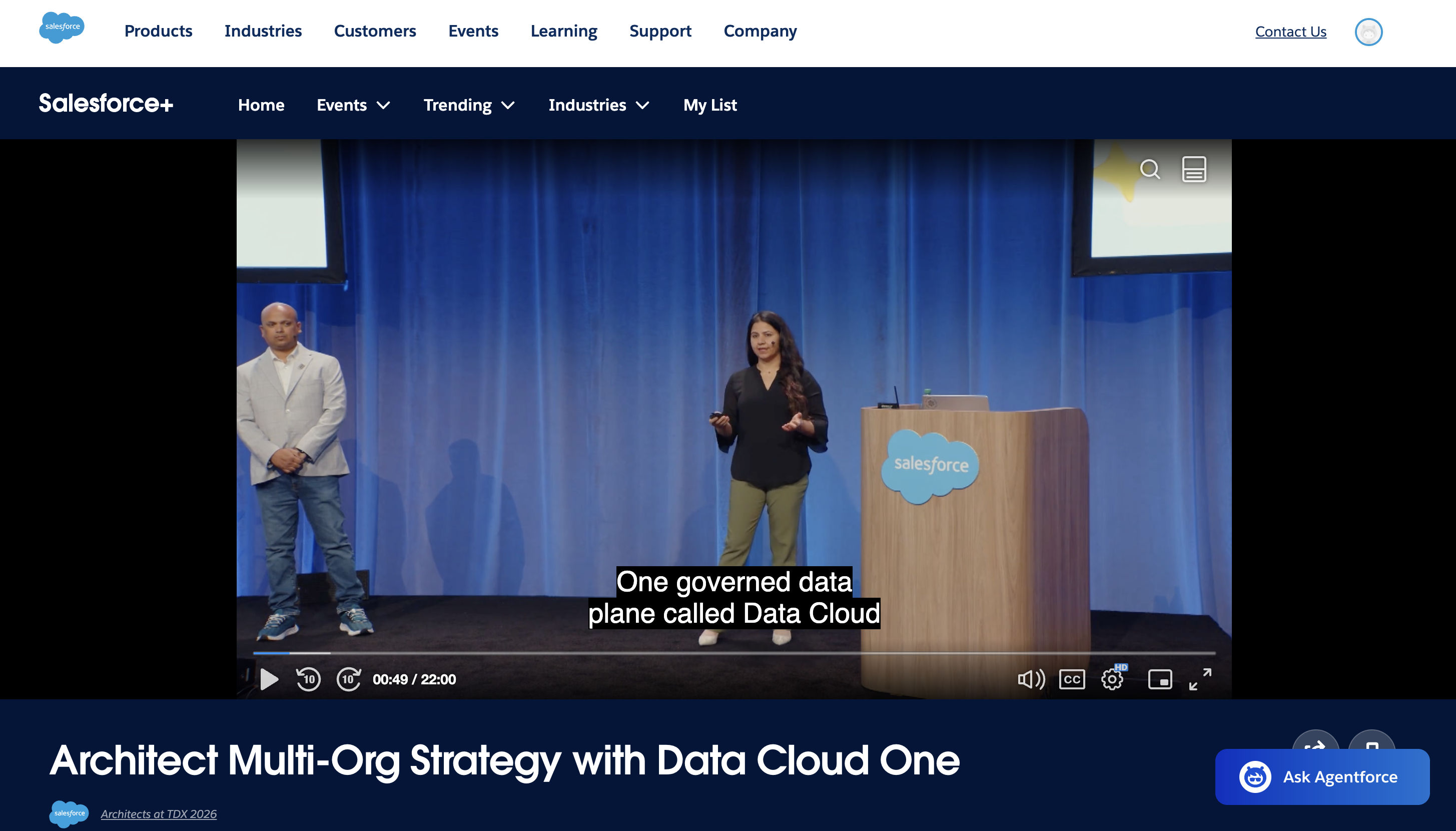Click the video elapsed time 00:49 / 22:00
The width and height of the screenshot is (1456, 831).
414,679
